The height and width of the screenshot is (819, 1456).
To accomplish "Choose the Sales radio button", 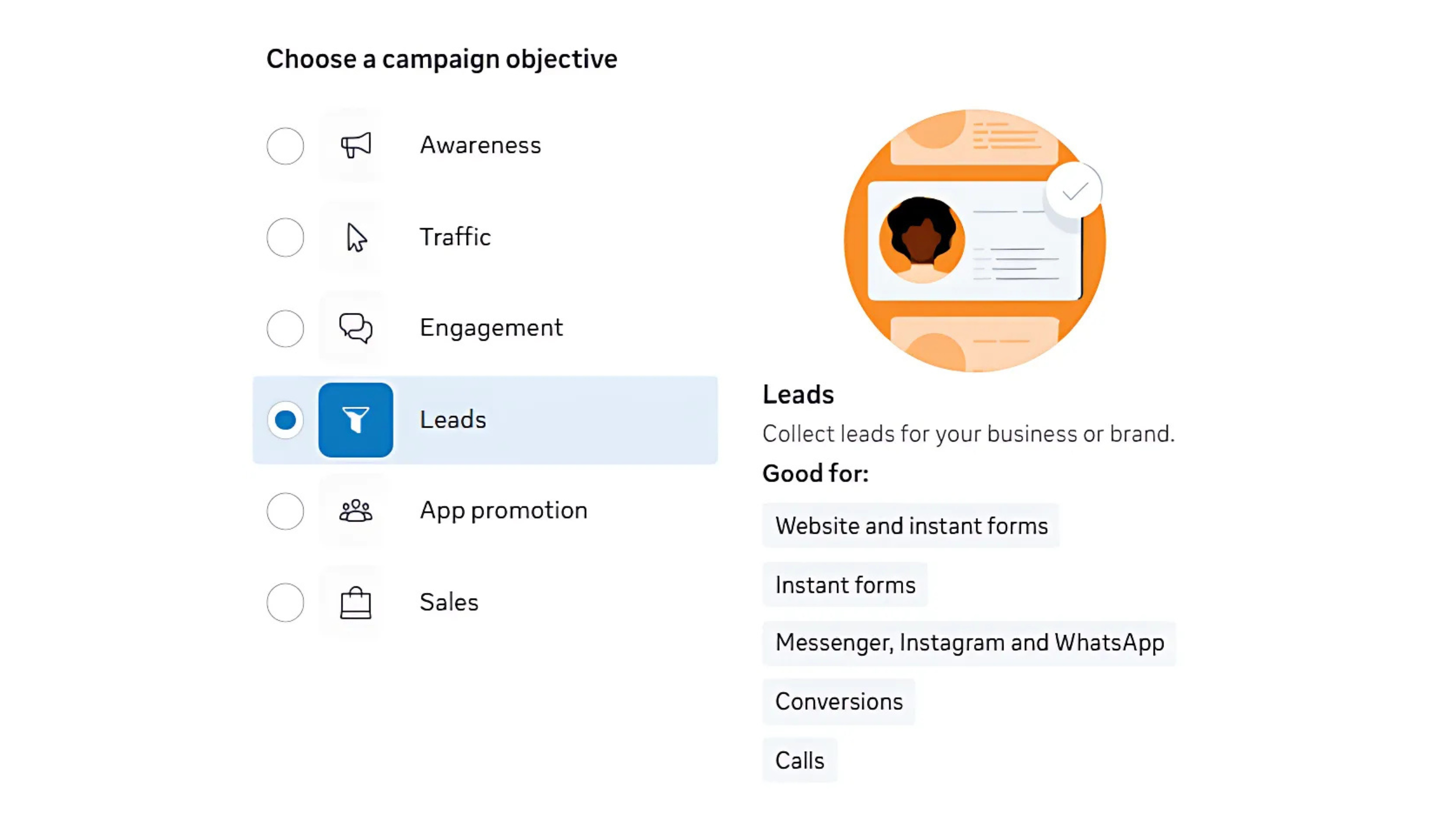I will (x=286, y=602).
